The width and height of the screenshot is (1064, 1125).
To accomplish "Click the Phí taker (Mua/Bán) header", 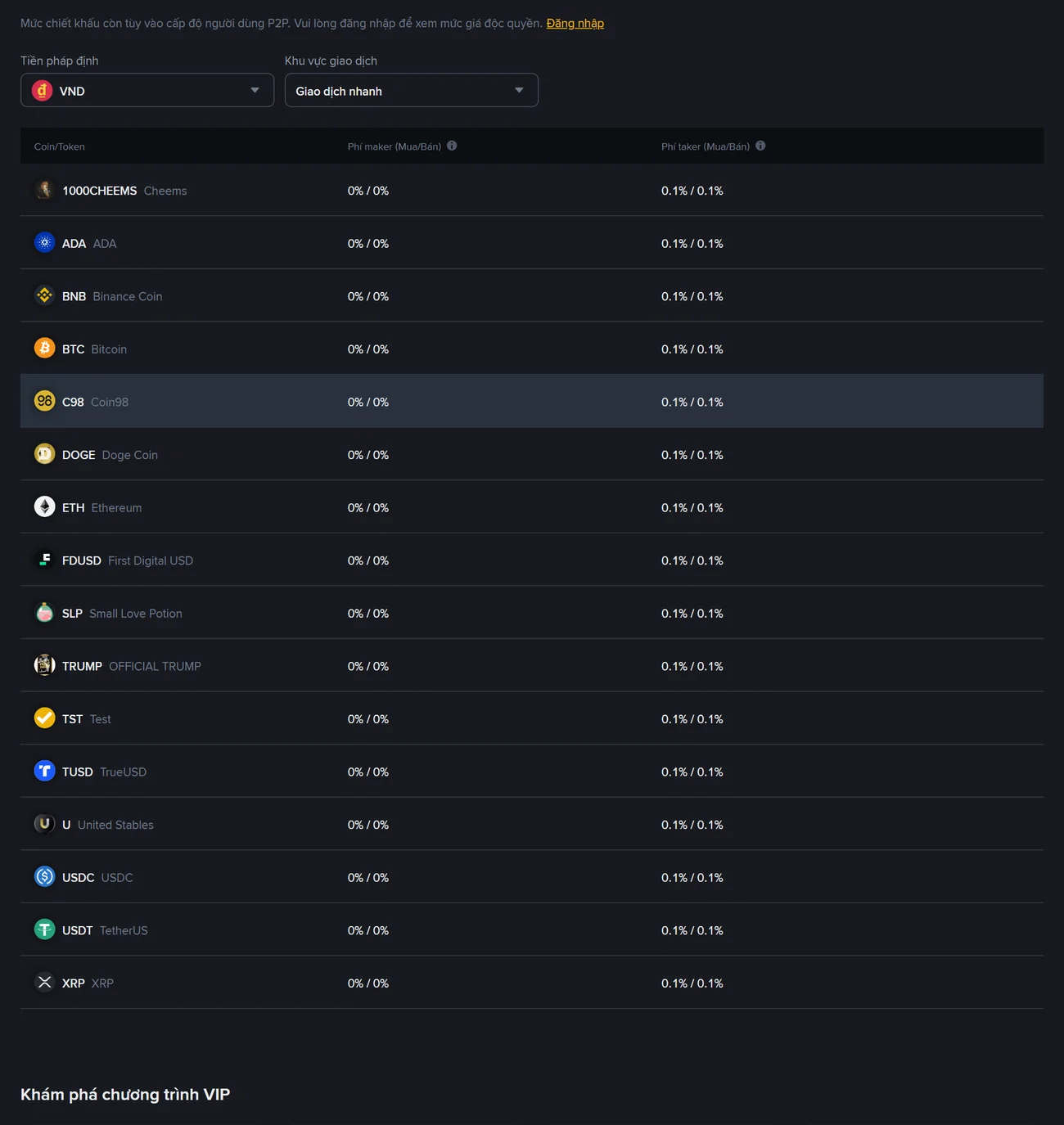I will (706, 146).
